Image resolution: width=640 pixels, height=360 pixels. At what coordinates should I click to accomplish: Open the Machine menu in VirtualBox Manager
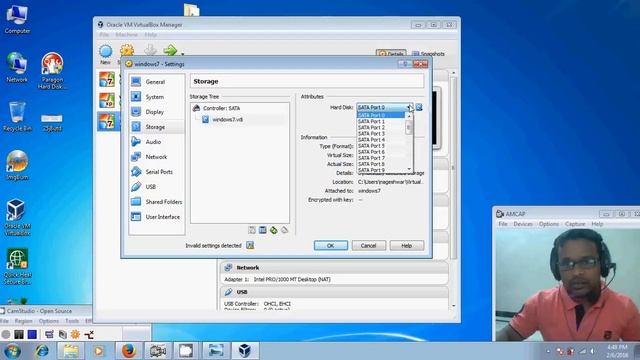(x=127, y=35)
